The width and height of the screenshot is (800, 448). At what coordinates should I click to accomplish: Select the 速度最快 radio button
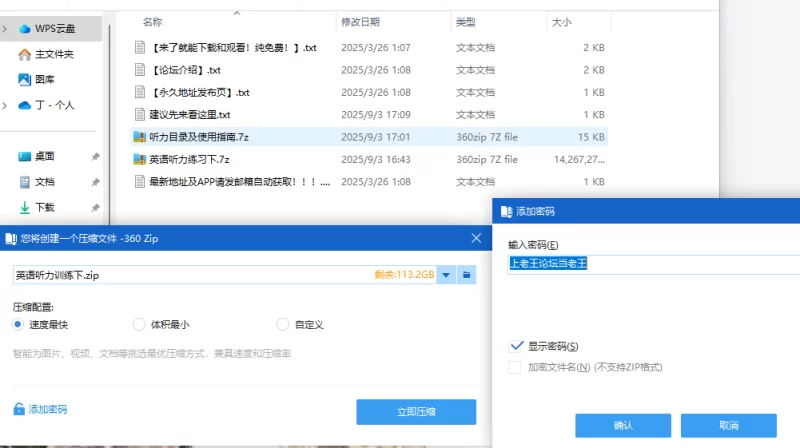coord(18,324)
